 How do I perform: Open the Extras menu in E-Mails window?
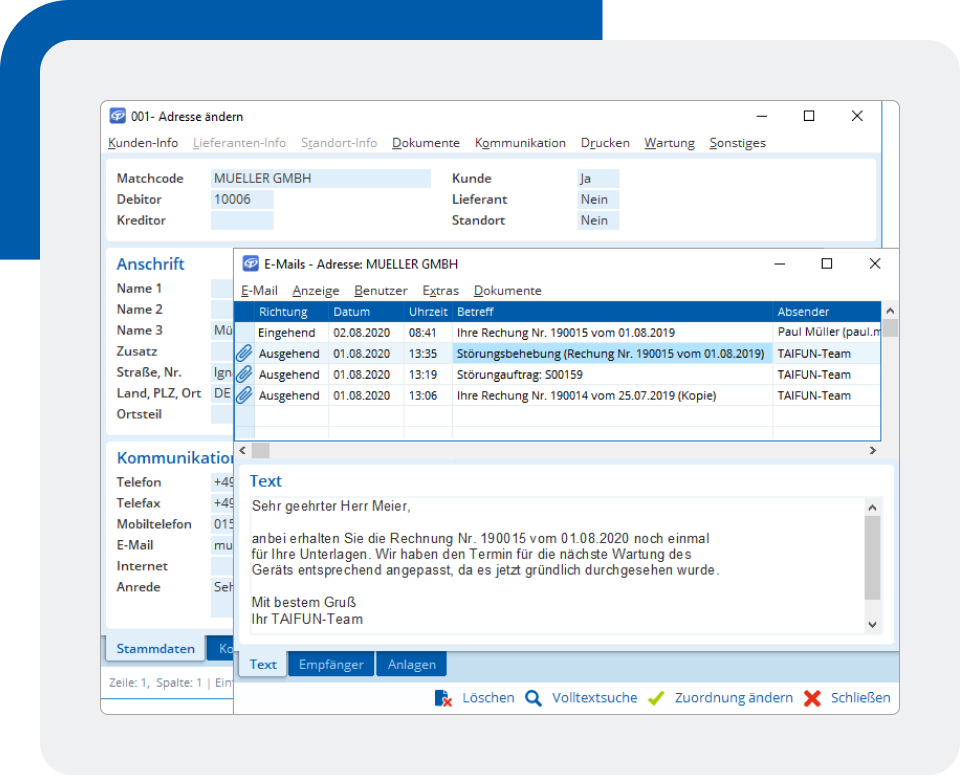tap(440, 291)
